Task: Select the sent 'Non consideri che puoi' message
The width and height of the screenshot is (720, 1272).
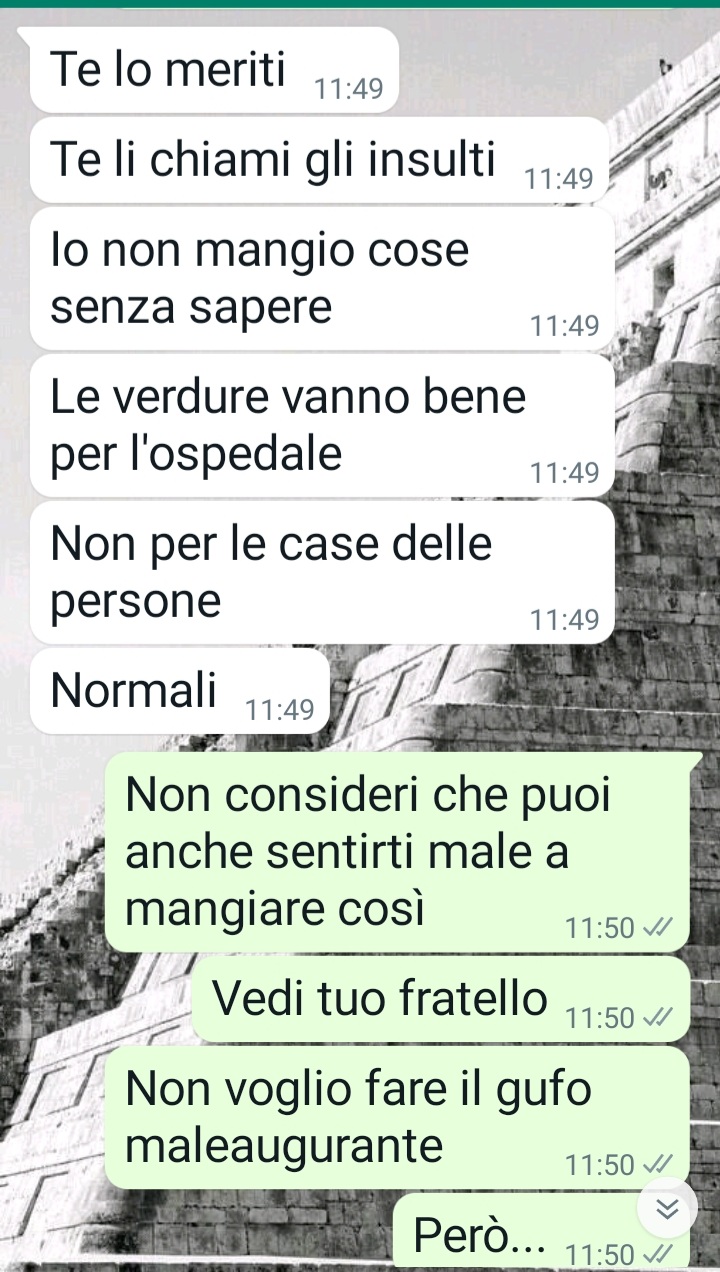Action: tap(398, 852)
